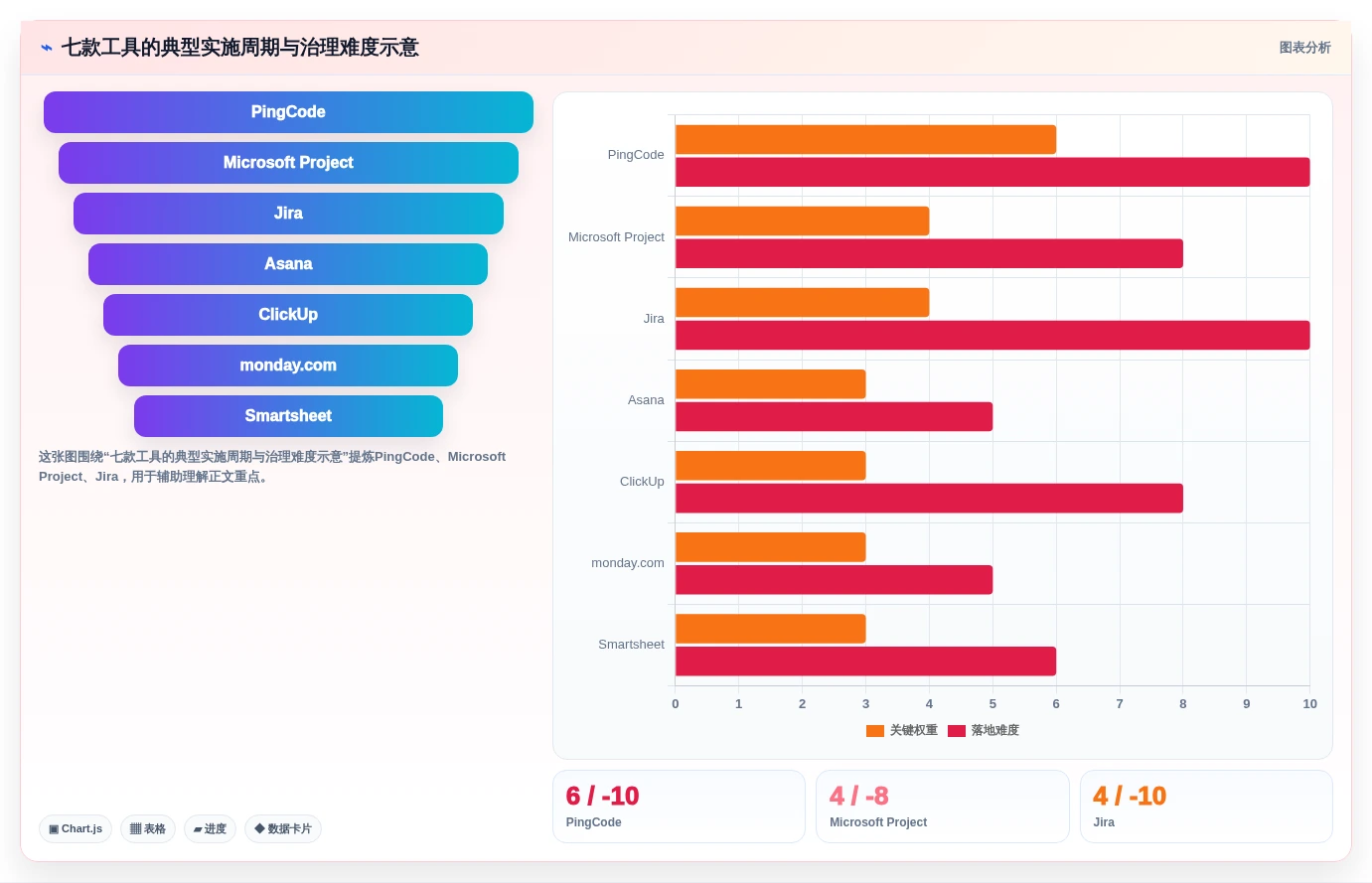Toggle the red 落地难度 legend swatch
Viewport: 1372px width, 883px height.
[957, 731]
